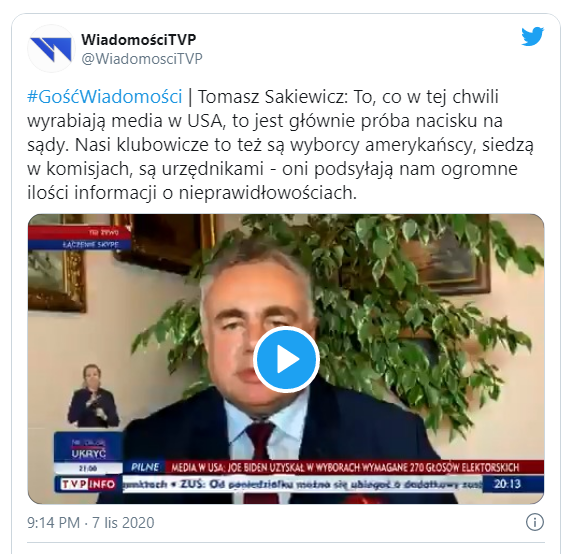573x554 pixels.
Task: Open the #GośćWiadomości hashtag link
Action: (105, 97)
